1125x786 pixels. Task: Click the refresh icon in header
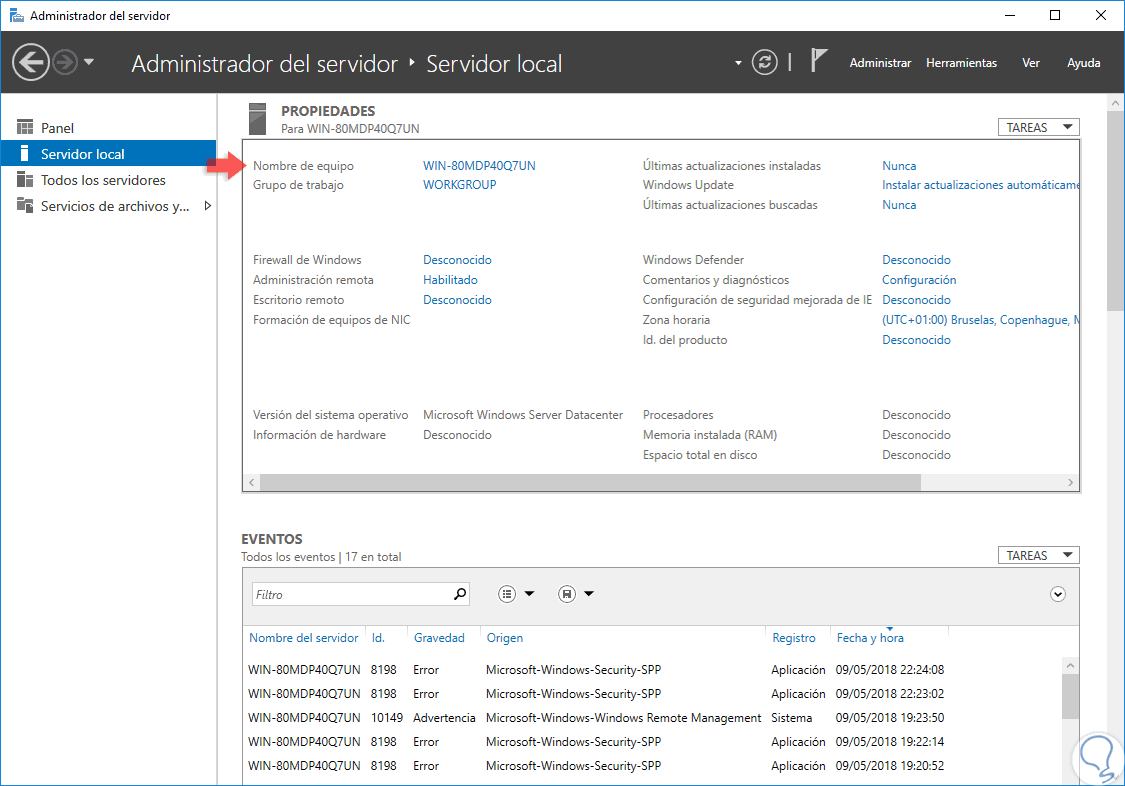(x=764, y=63)
